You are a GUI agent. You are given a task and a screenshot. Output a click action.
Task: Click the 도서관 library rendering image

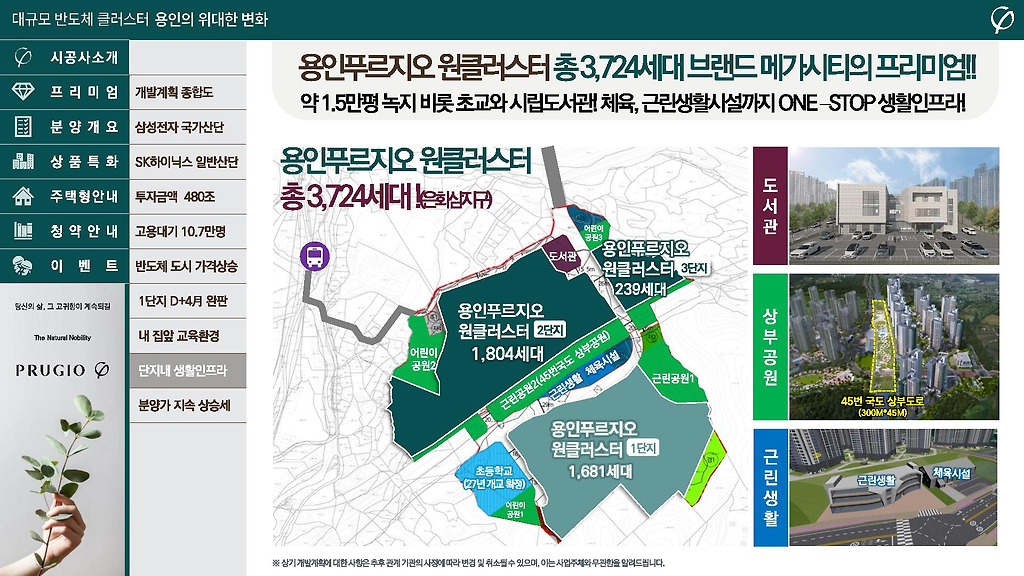894,206
